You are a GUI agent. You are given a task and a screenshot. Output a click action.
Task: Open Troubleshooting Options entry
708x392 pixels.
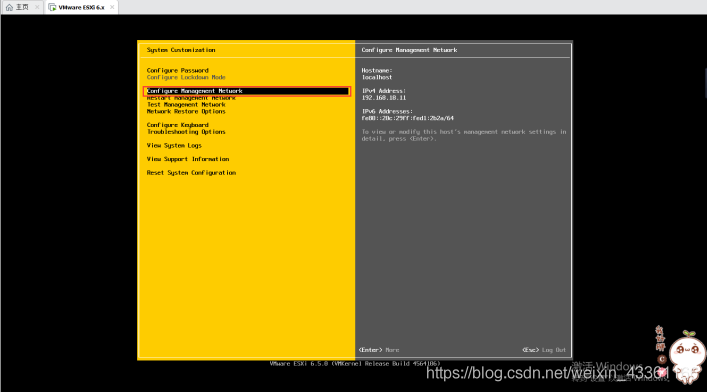(x=186, y=132)
